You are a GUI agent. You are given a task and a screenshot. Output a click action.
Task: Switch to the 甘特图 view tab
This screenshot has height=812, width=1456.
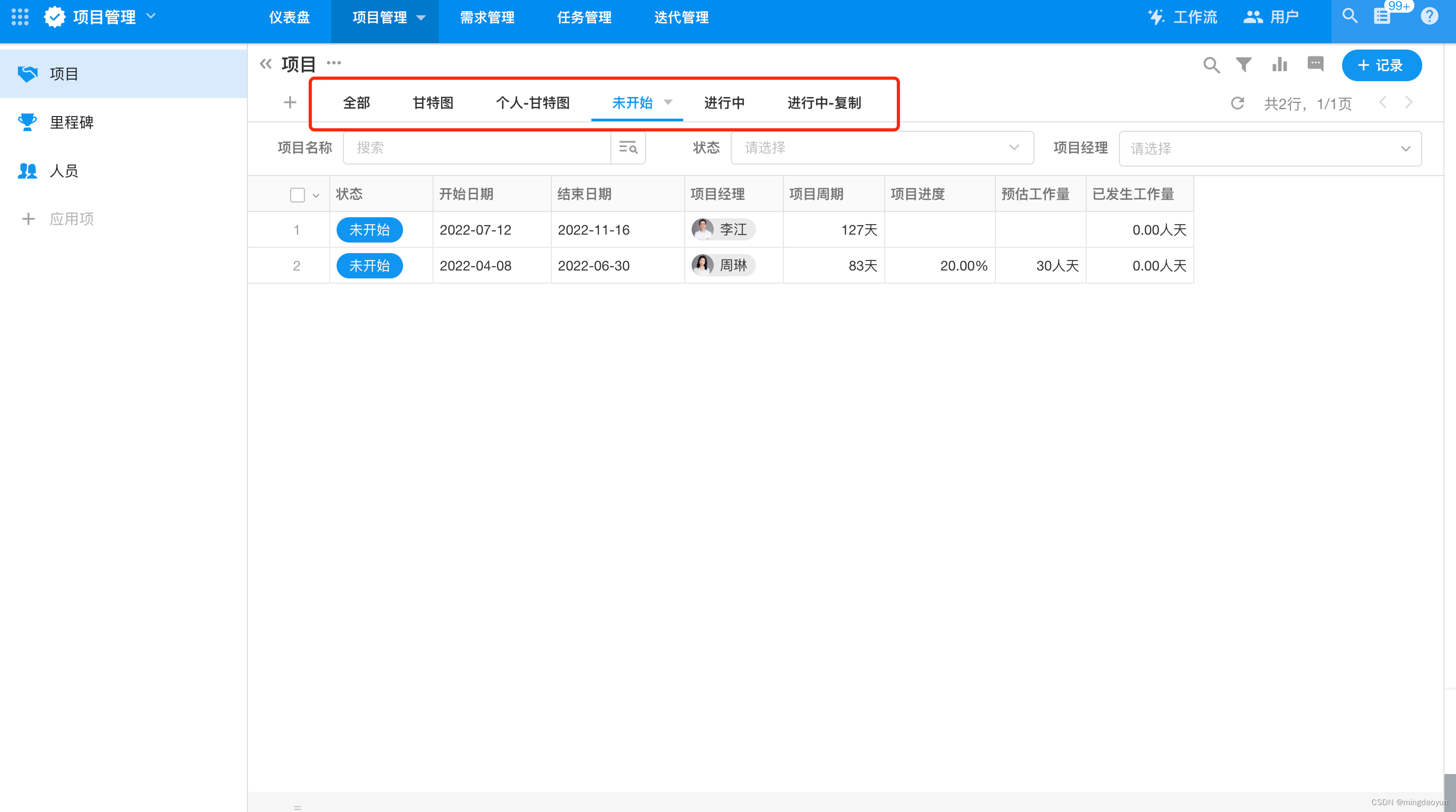(433, 103)
